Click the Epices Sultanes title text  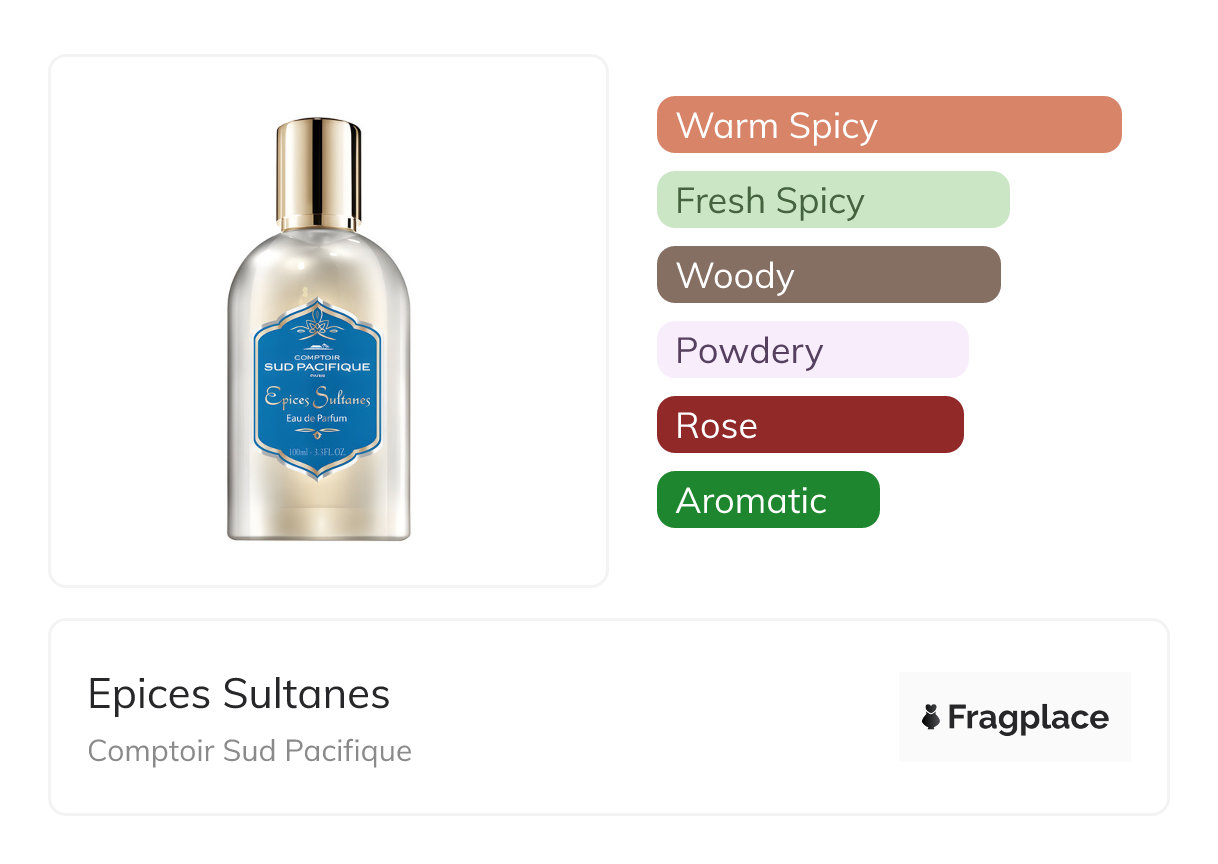coord(239,694)
